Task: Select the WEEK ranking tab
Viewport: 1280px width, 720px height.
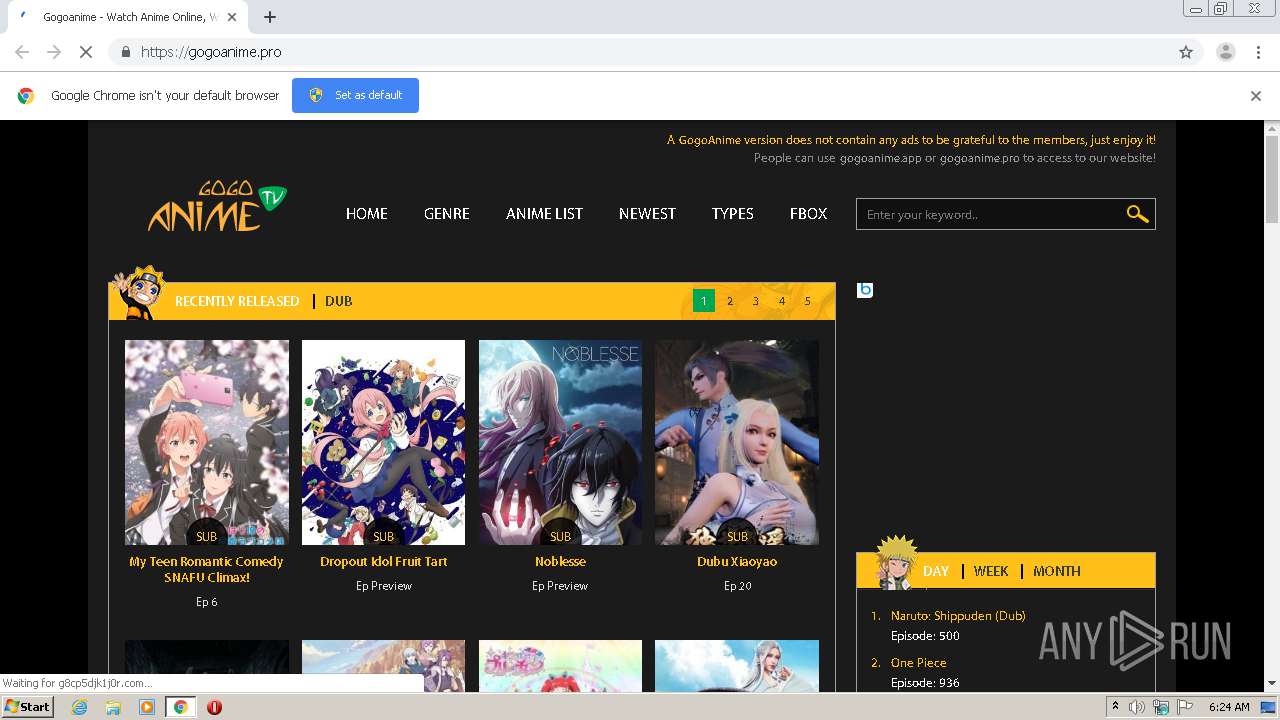Action: coord(991,571)
